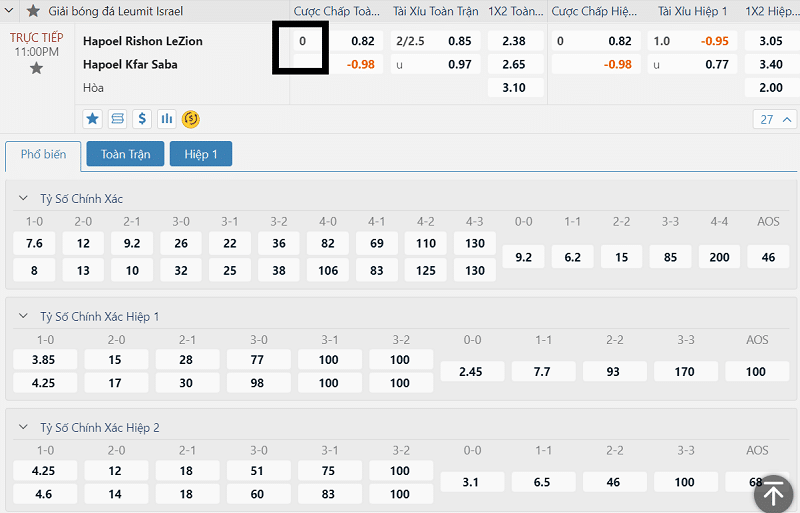Screen dimensions: 800x513
Task: Choose correct score 2-1 odds 9.2
Action: (x=132, y=243)
